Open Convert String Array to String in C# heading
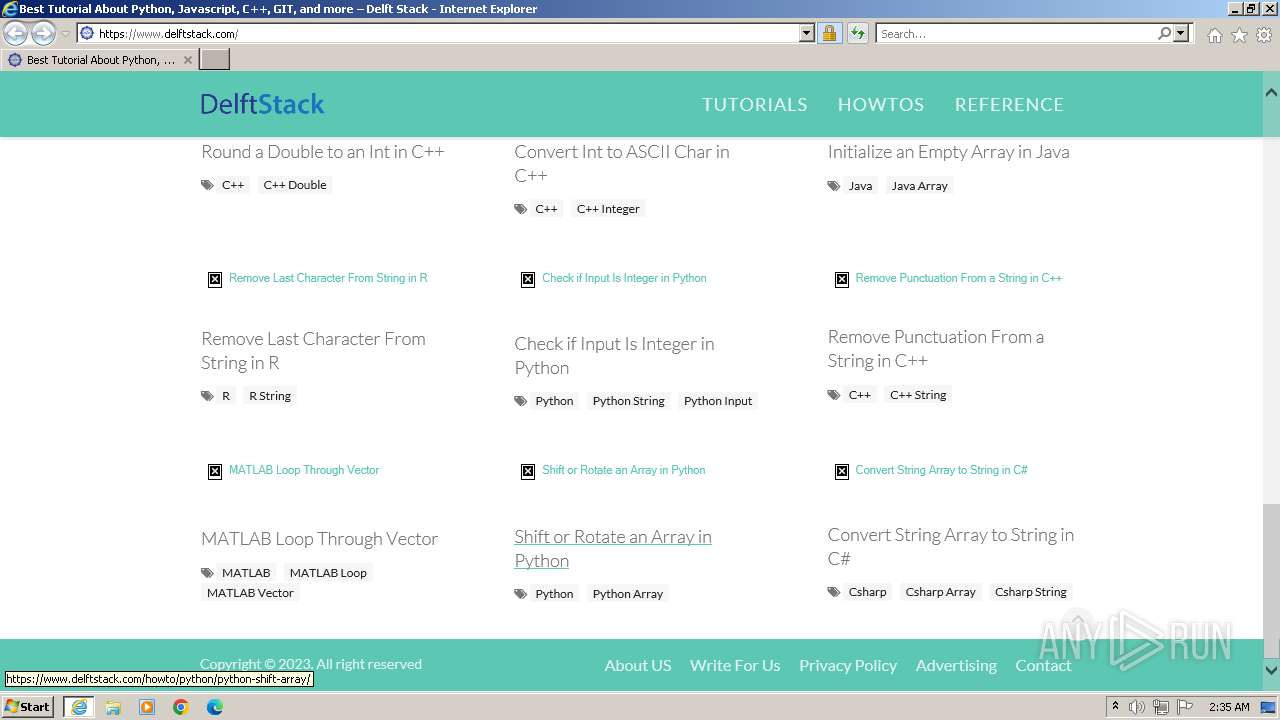The width and height of the screenshot is (1280, 720). pos(950,547)
